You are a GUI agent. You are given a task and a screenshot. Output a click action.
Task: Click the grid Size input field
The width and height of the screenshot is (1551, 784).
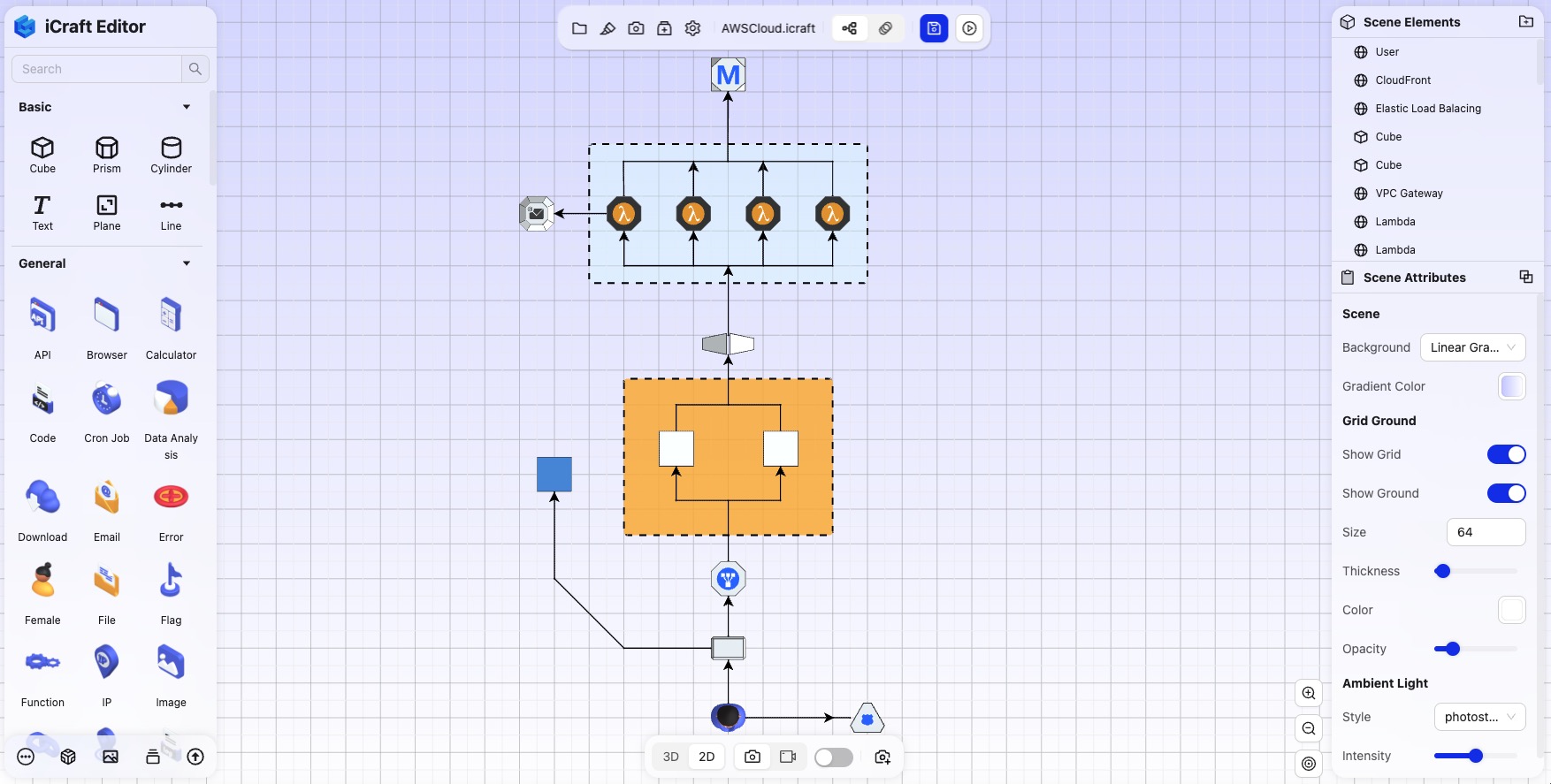tap(1486, 532)
